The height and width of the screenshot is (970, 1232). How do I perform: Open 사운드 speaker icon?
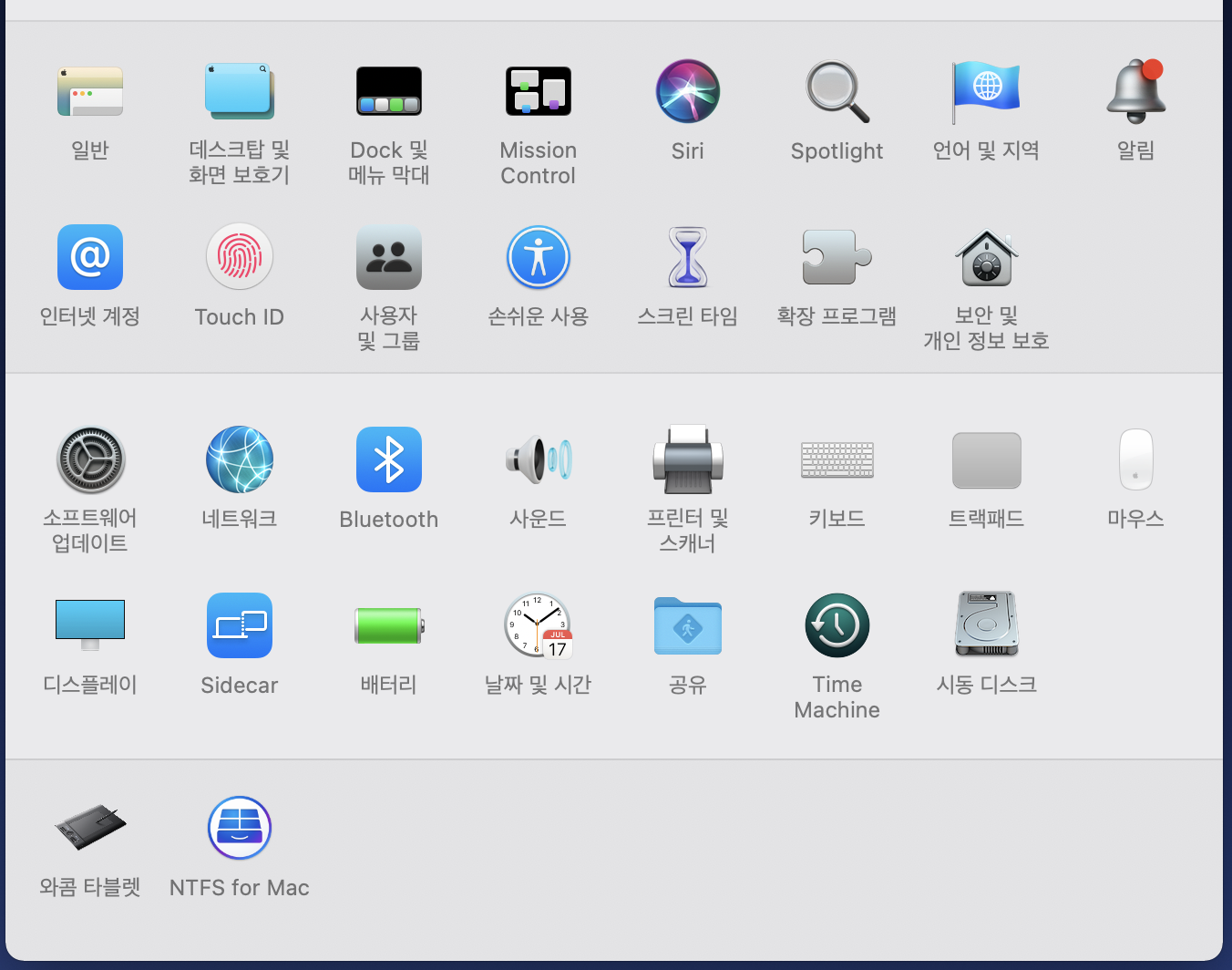(x=539, y=459)
